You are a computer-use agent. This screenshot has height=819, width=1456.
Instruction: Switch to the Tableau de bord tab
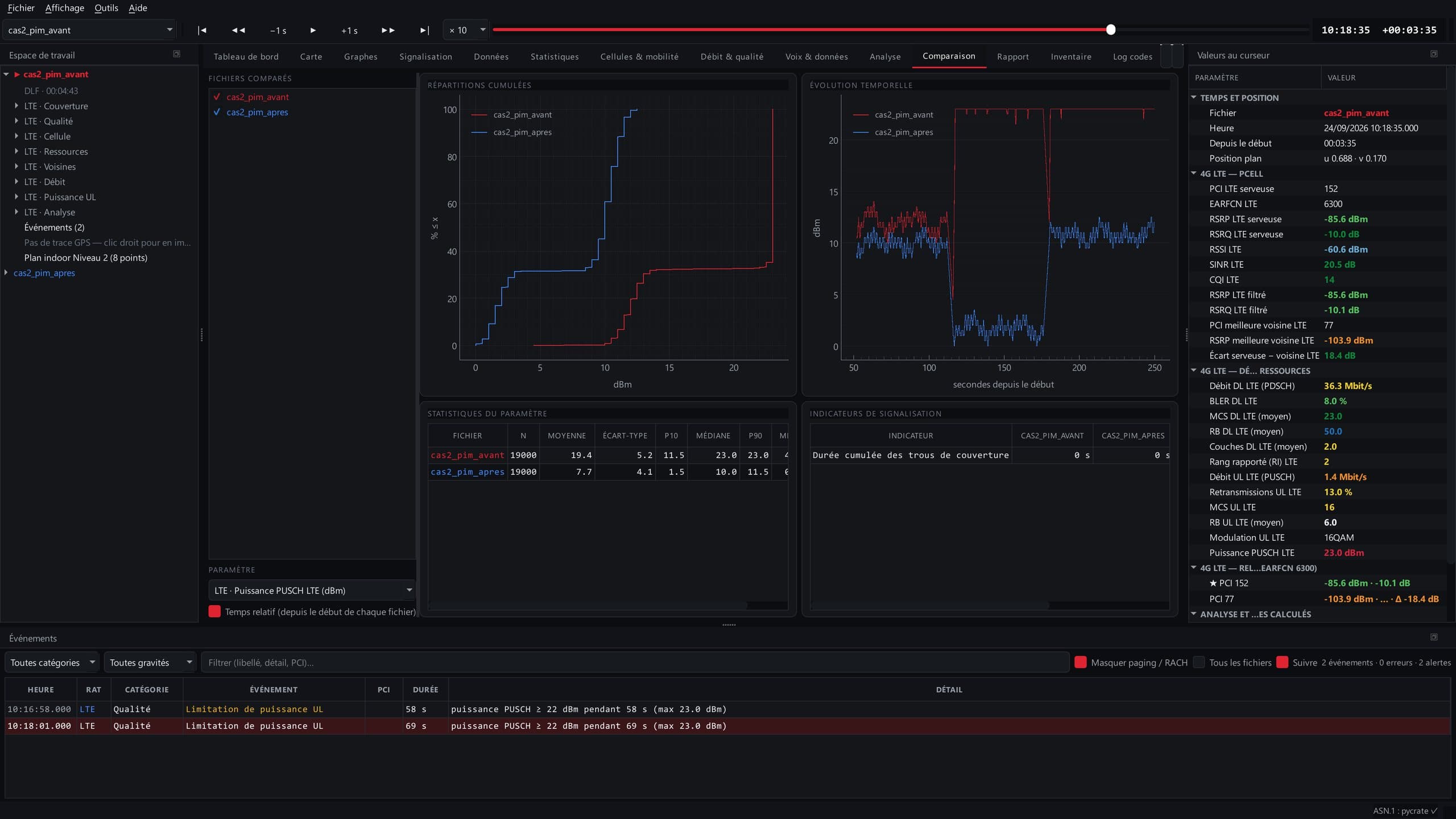pos(246,56)
